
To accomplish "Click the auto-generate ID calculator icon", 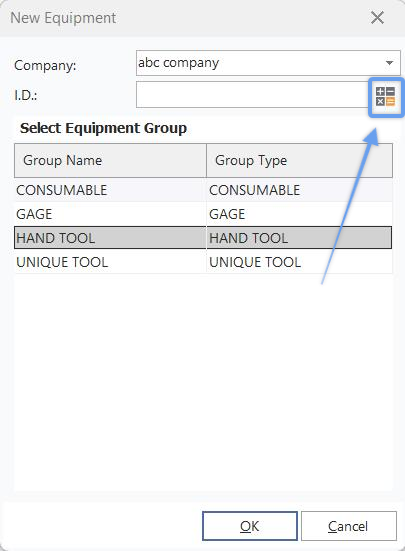I will coord(385,97).
